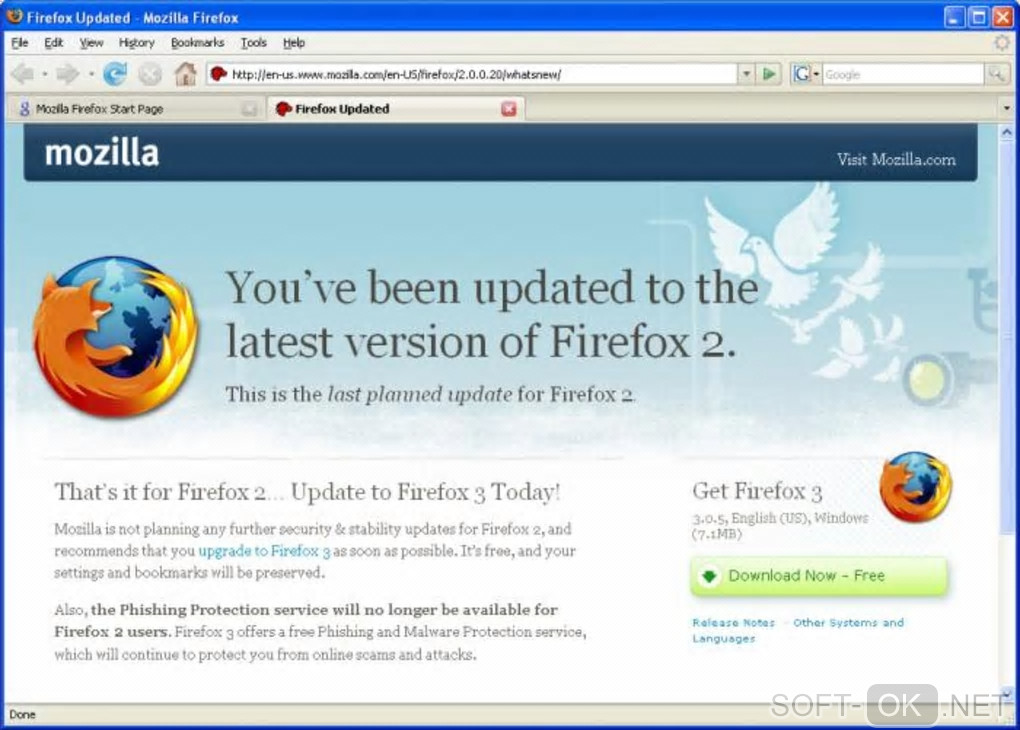Image resolution: width=1020 pixels, height=730 pixels.
Task: Click the last planned update text
Action: pyautogui.click(x=419, y=394)
